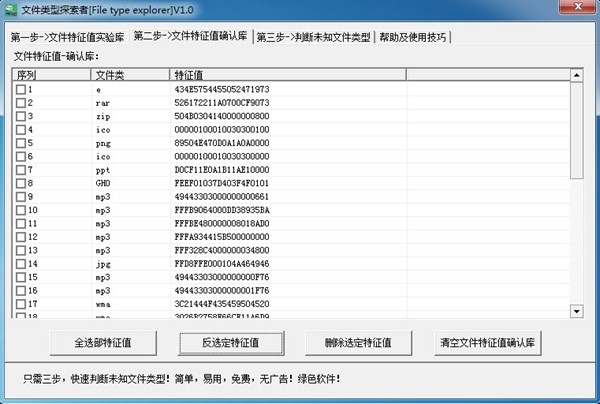
Task: Click value D0CF11E0A1B11AE10000
Action: click(222, 170)
